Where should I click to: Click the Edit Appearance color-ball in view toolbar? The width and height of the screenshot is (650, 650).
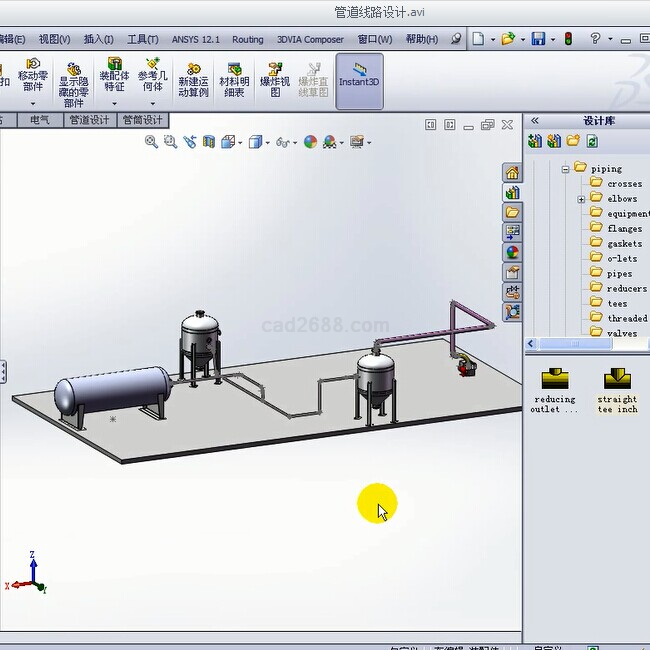[310, 142]
